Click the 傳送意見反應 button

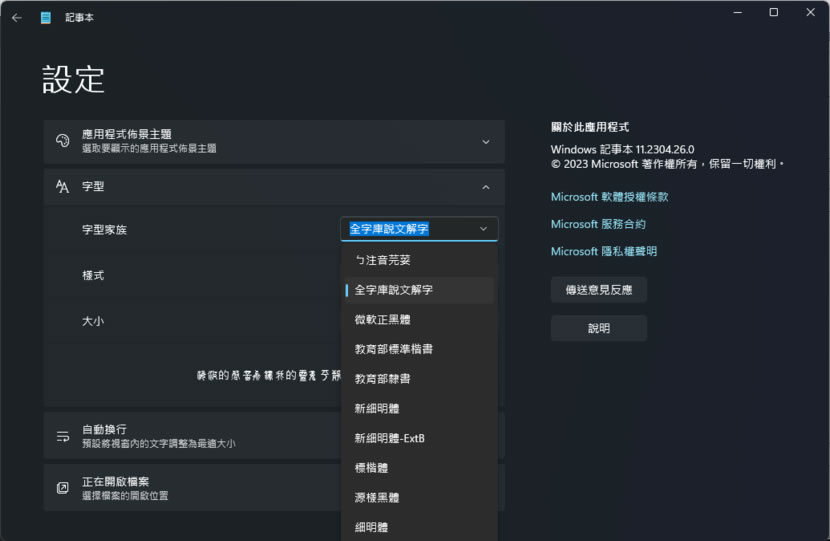point(599,290)
